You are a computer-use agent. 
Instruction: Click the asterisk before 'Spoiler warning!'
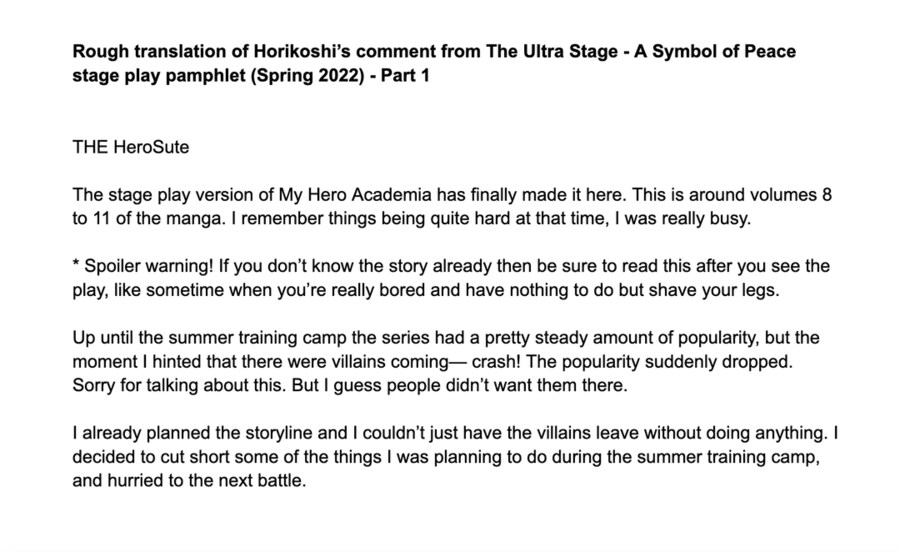click(76, 264)
